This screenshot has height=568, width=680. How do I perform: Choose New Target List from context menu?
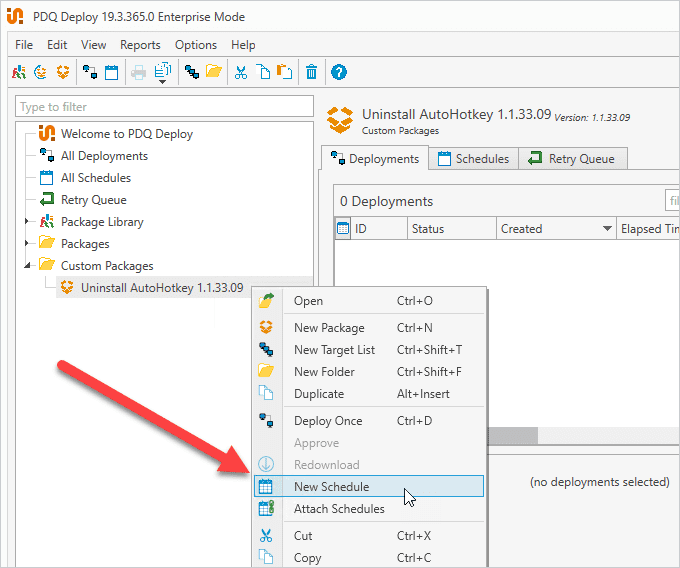tap(369, 350)
